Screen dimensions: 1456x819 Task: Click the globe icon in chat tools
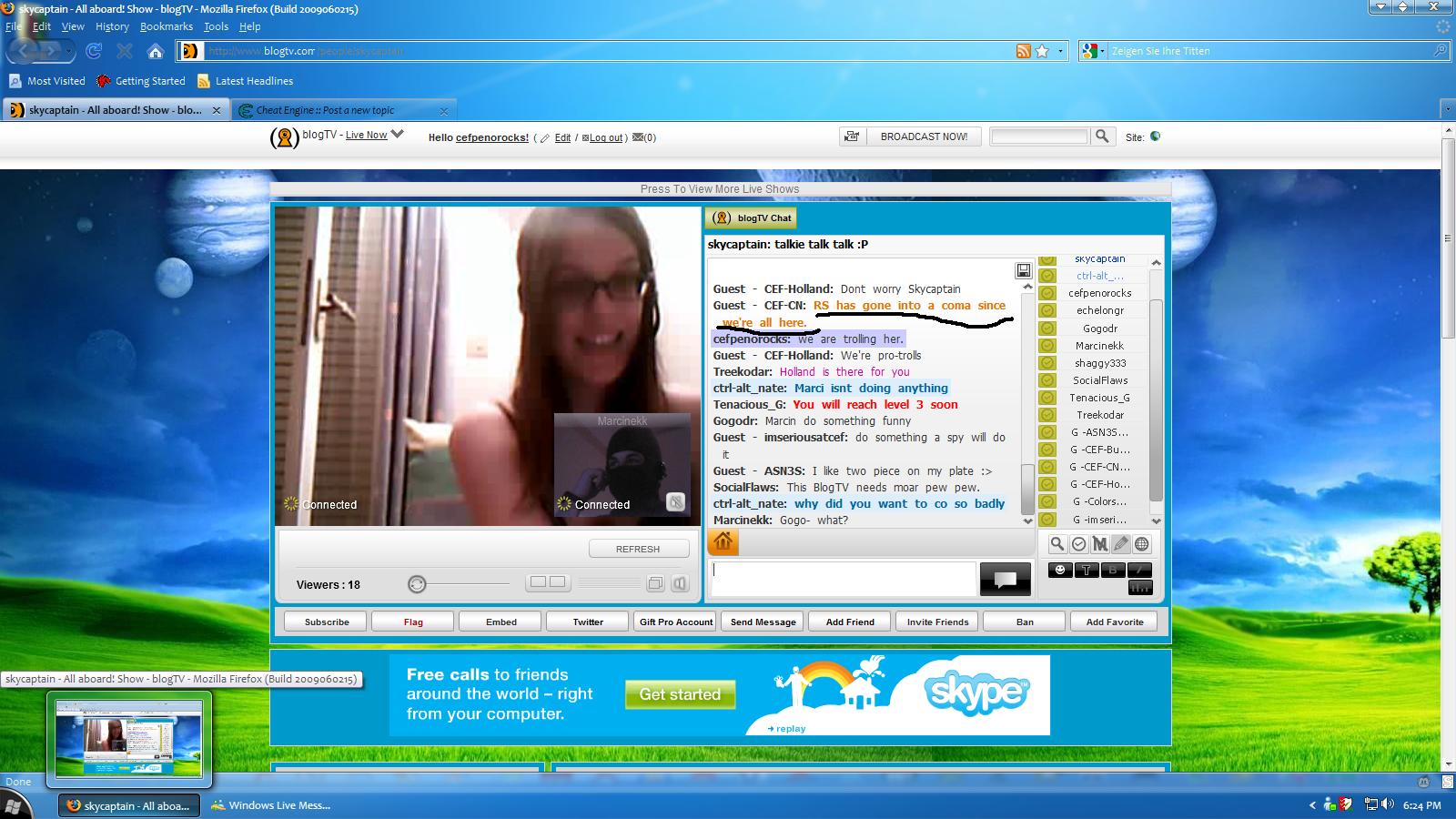1141,544
